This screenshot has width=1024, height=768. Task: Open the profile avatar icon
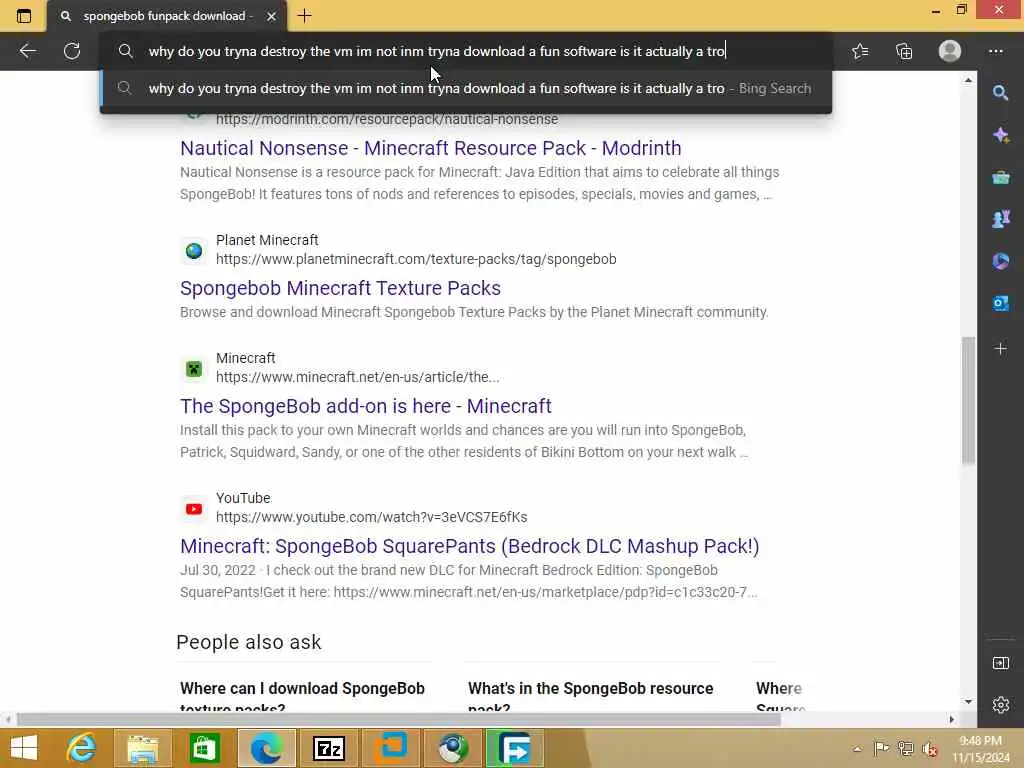tap(950, 51)
